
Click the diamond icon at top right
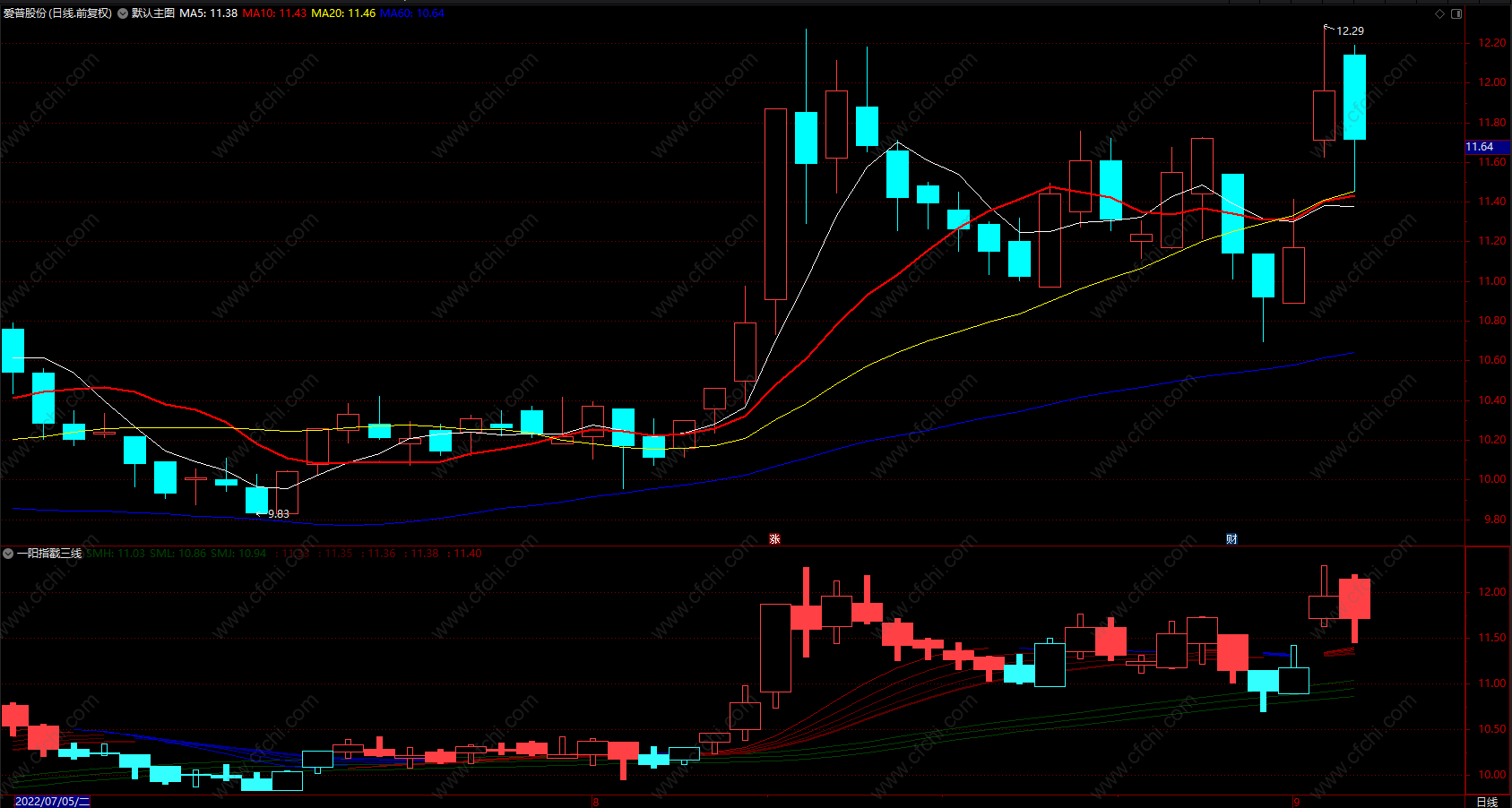[x=1440, y=13]
